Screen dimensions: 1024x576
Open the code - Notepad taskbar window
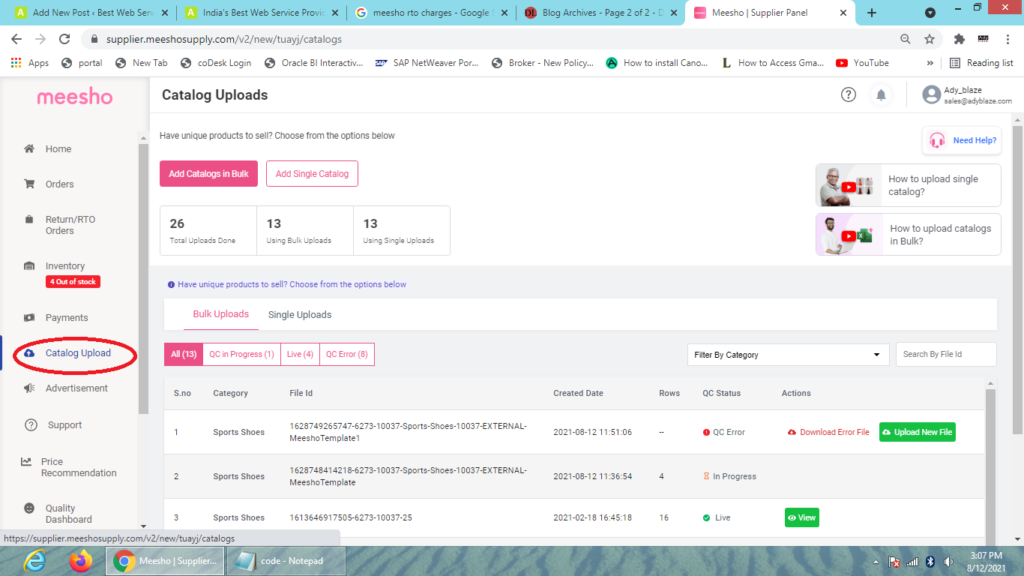click(x=284, y=561)
